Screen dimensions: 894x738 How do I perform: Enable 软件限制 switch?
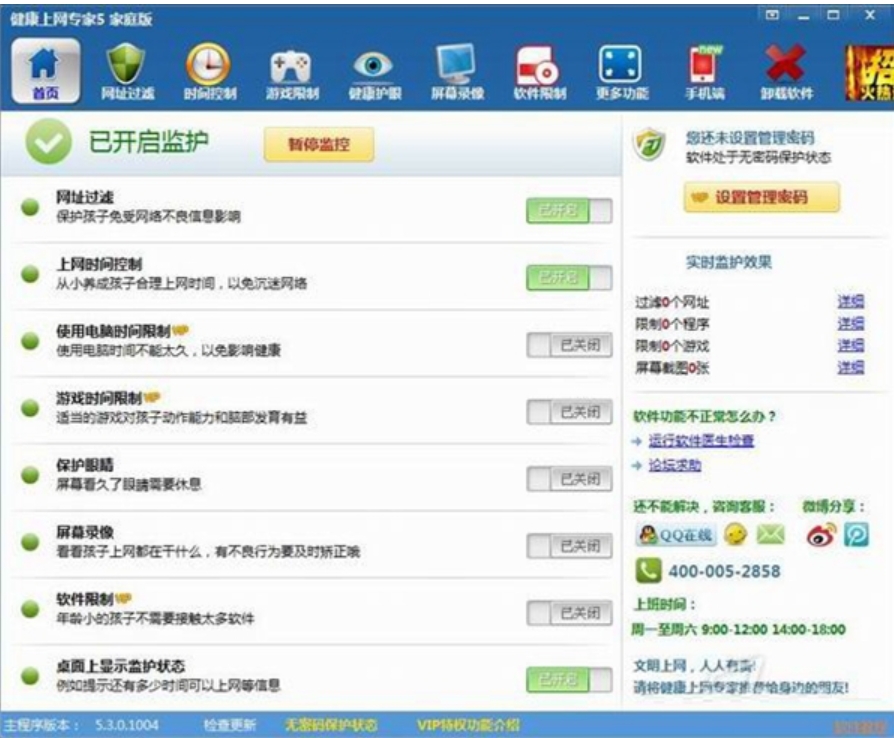[569, 613]
